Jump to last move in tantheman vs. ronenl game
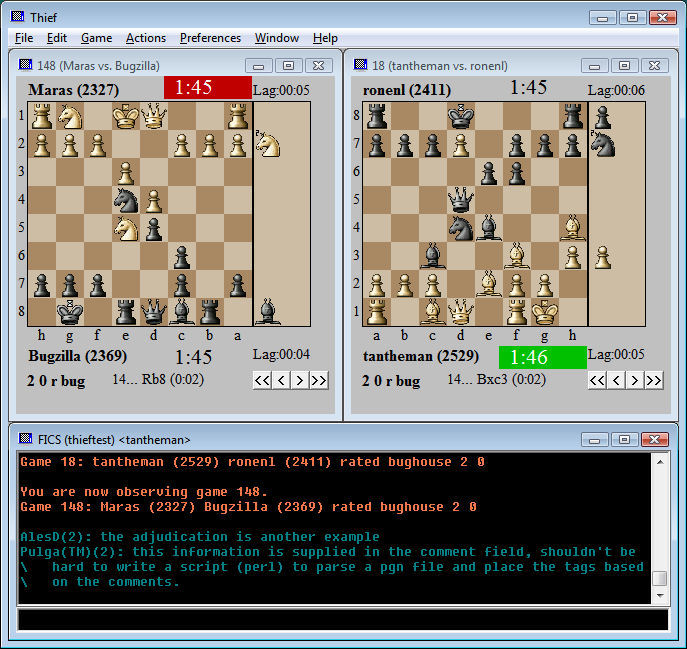The width and height of the screenshot is (687, 649). pyautogui.click(x=653, y=380)
